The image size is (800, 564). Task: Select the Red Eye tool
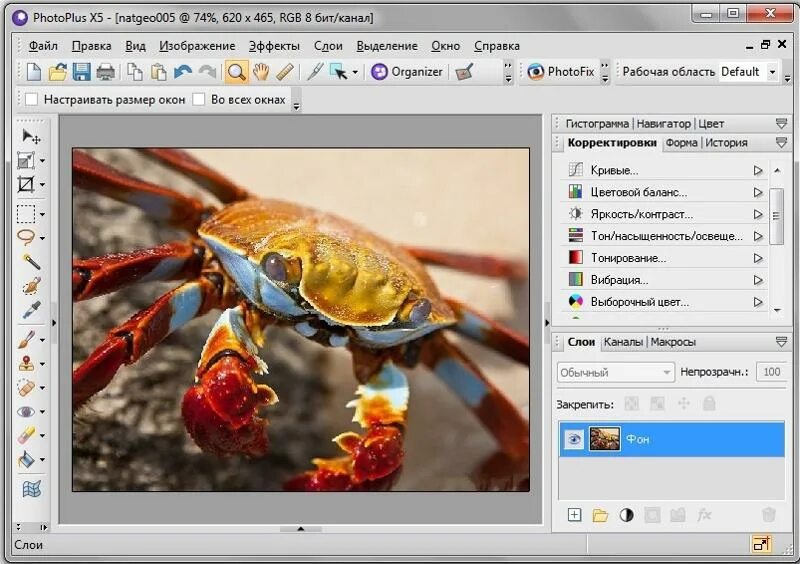click(x=26, y=411)
